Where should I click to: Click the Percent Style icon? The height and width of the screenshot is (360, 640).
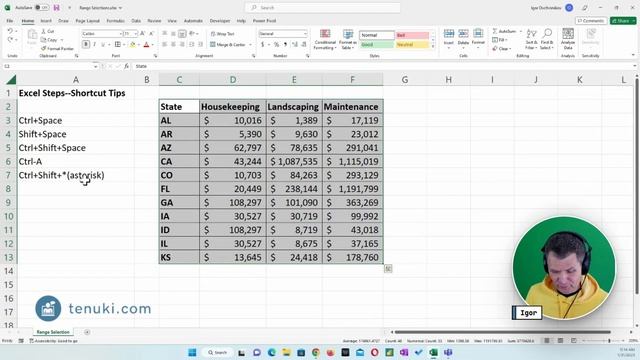[x=276, y=44]
